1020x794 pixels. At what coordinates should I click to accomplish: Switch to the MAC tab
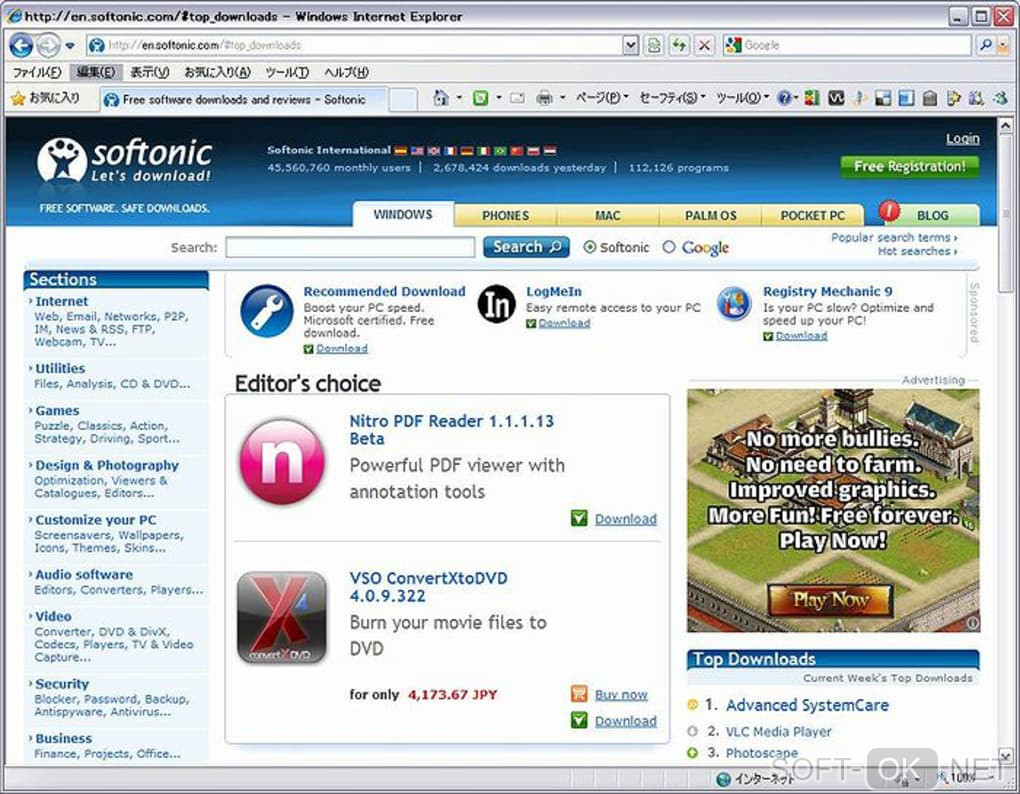point(608,215)
